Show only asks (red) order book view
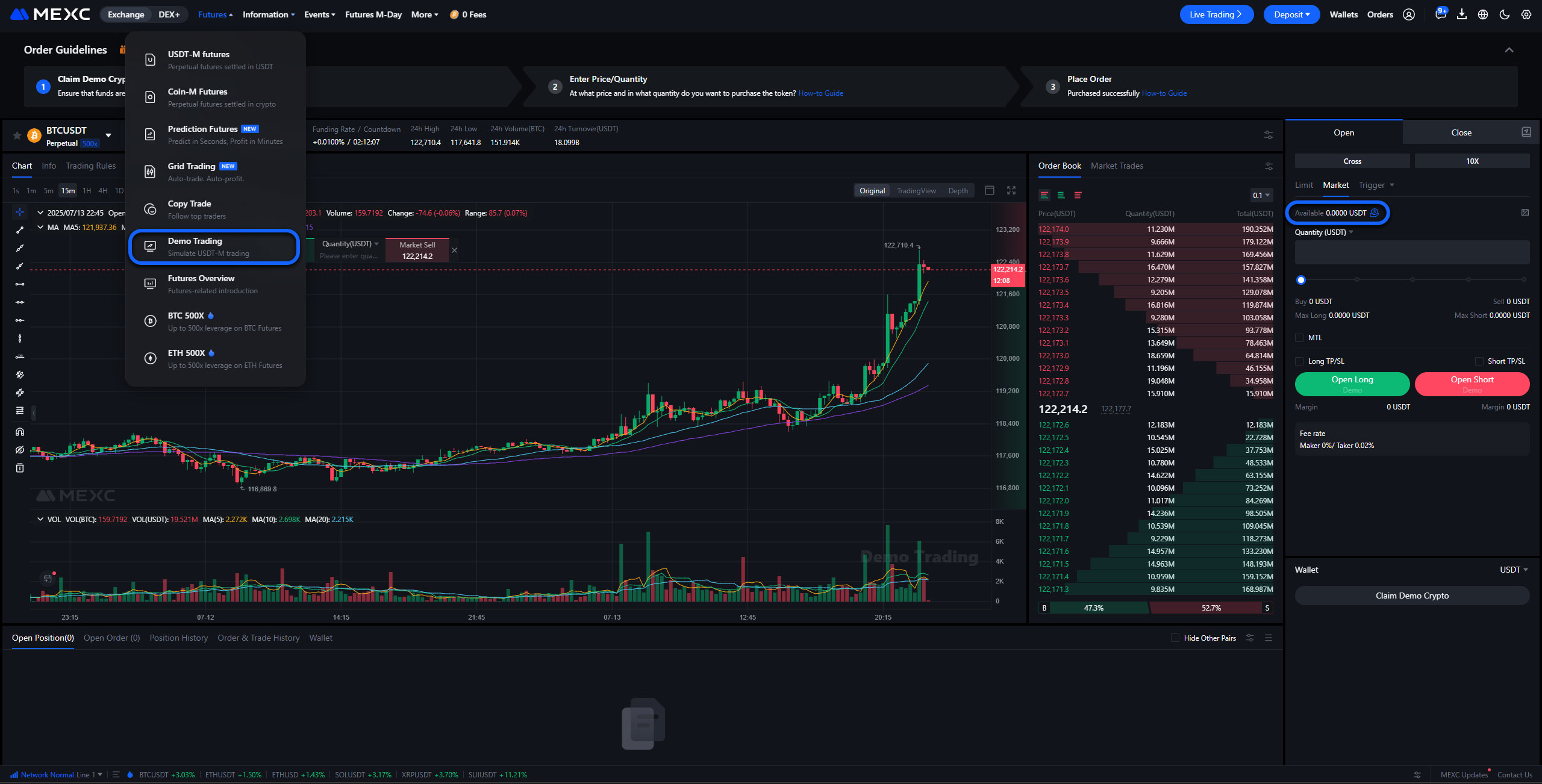 pyautogui.click(x=1078, y=195)
